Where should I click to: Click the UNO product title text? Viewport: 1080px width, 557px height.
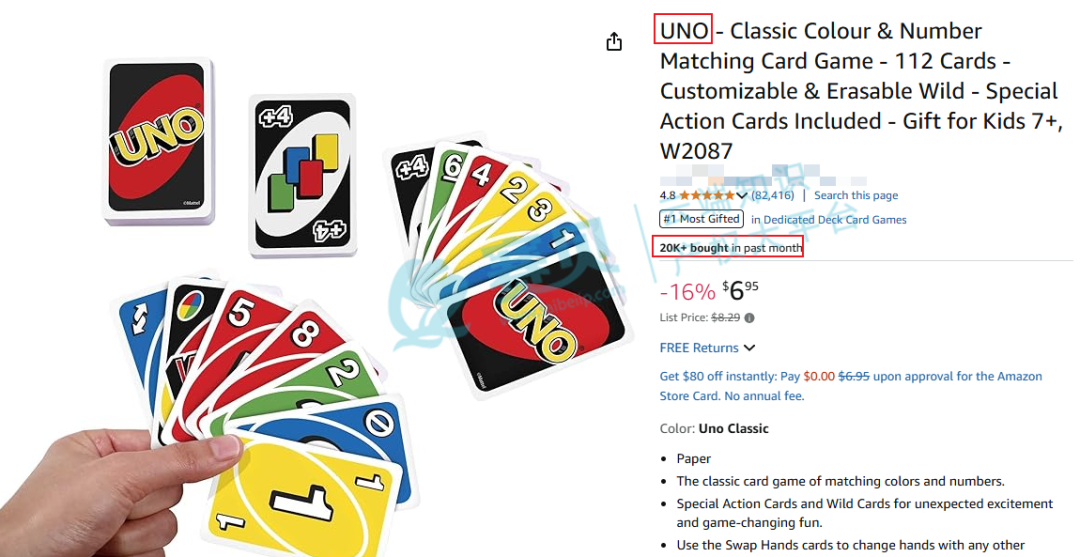[683, 31]
